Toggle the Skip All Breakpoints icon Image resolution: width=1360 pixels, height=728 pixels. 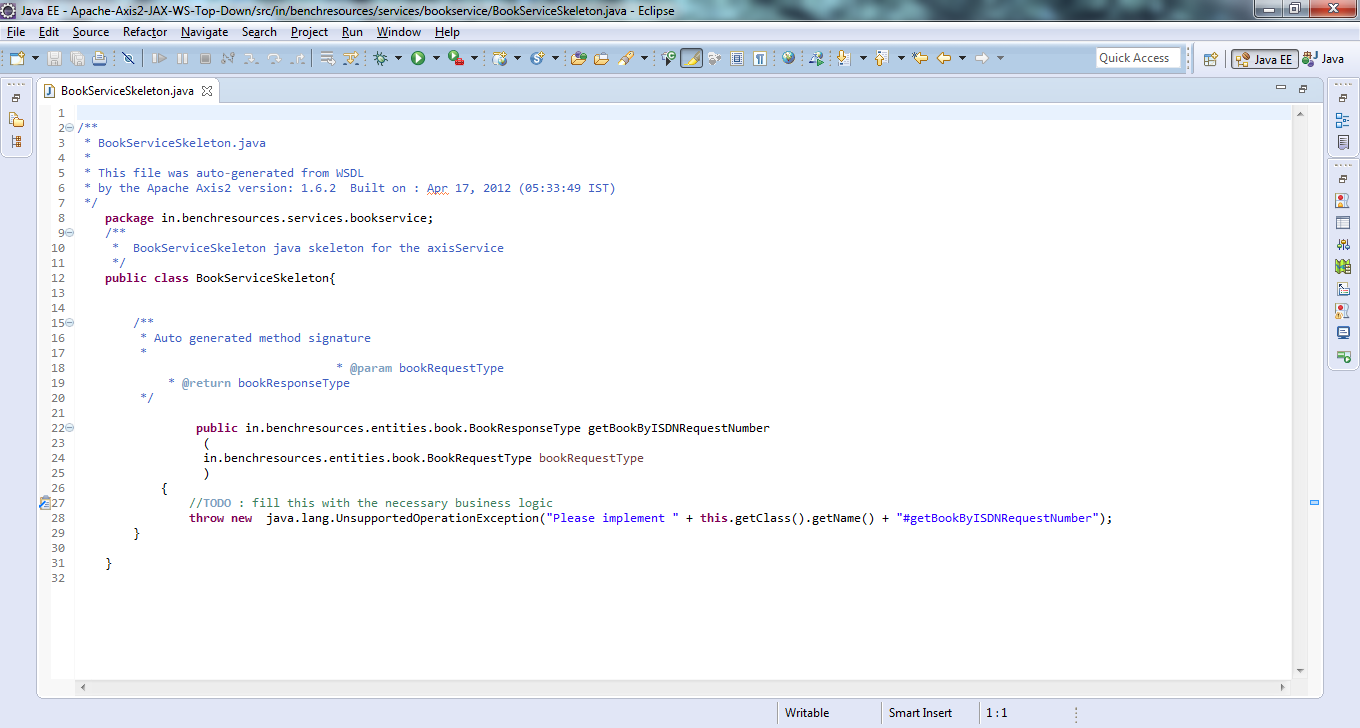point(128,58)
